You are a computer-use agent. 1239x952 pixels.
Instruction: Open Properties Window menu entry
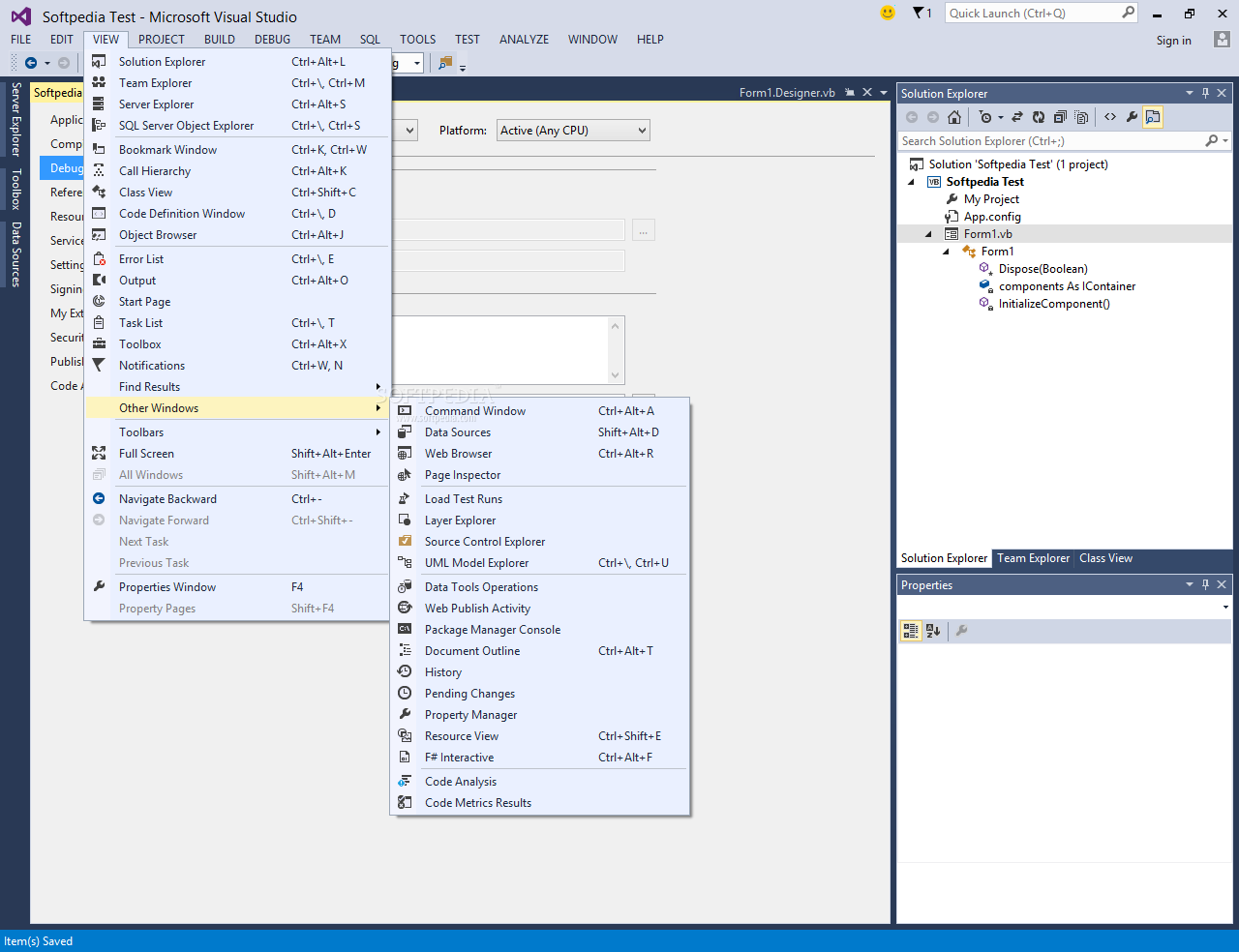point(238,587)
